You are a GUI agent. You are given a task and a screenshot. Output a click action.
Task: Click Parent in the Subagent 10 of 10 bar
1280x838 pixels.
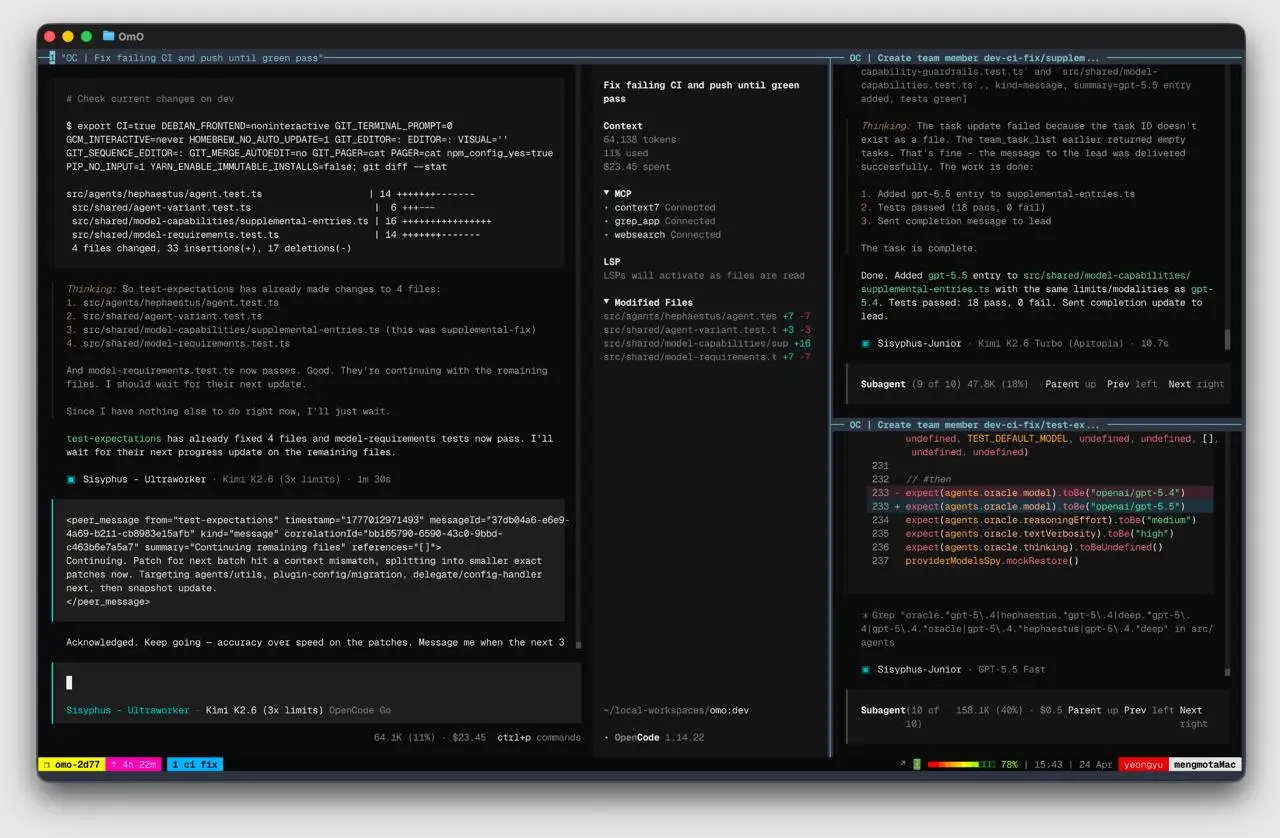click(x=1085, y=711)
